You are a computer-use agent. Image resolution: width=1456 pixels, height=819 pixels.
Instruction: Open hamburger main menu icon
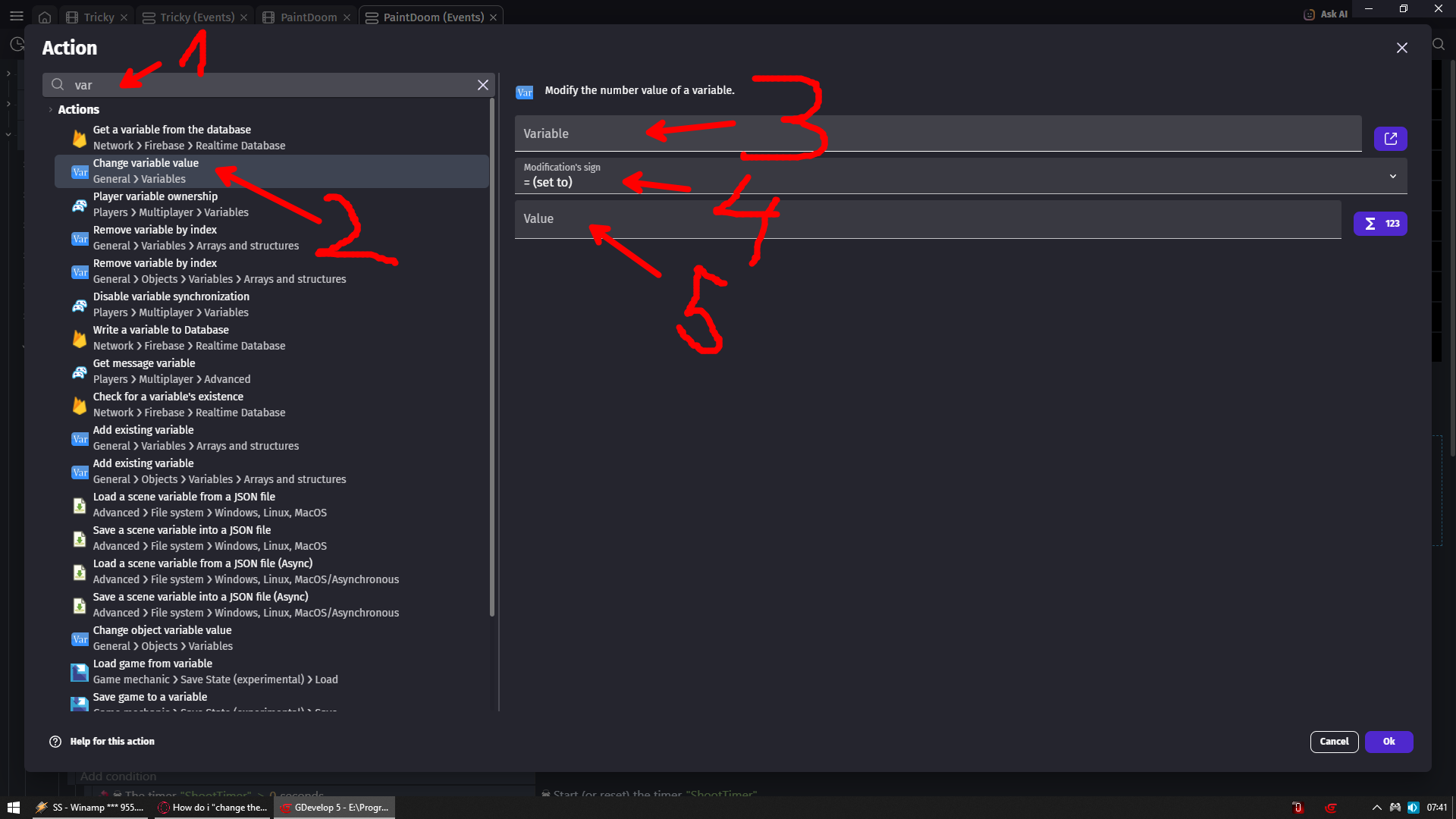pyautogui.click(x=17, y=16)
